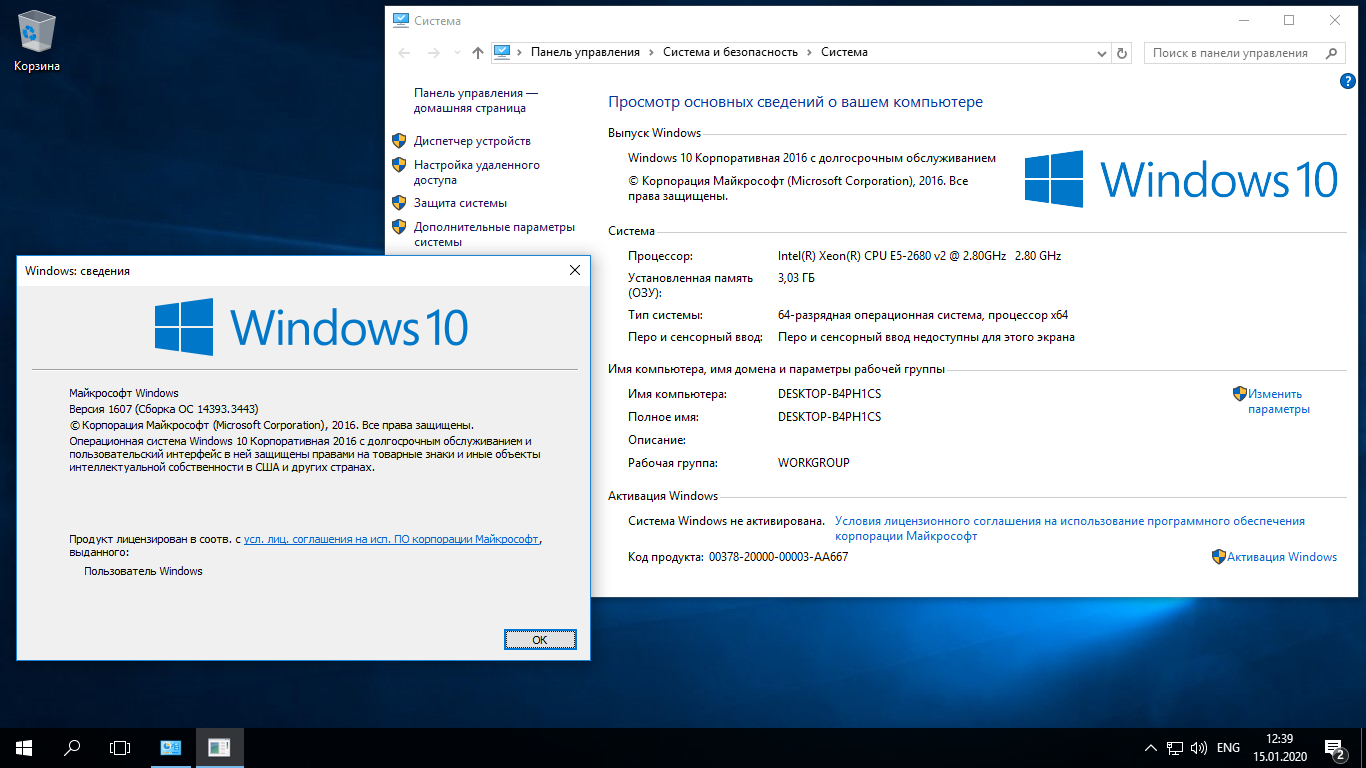The height and width of the screenshot is (768, 1366).
Task: Select product code 00378-20000-00003-AA667
Action: pyautogui.click(x=778, y=557)
